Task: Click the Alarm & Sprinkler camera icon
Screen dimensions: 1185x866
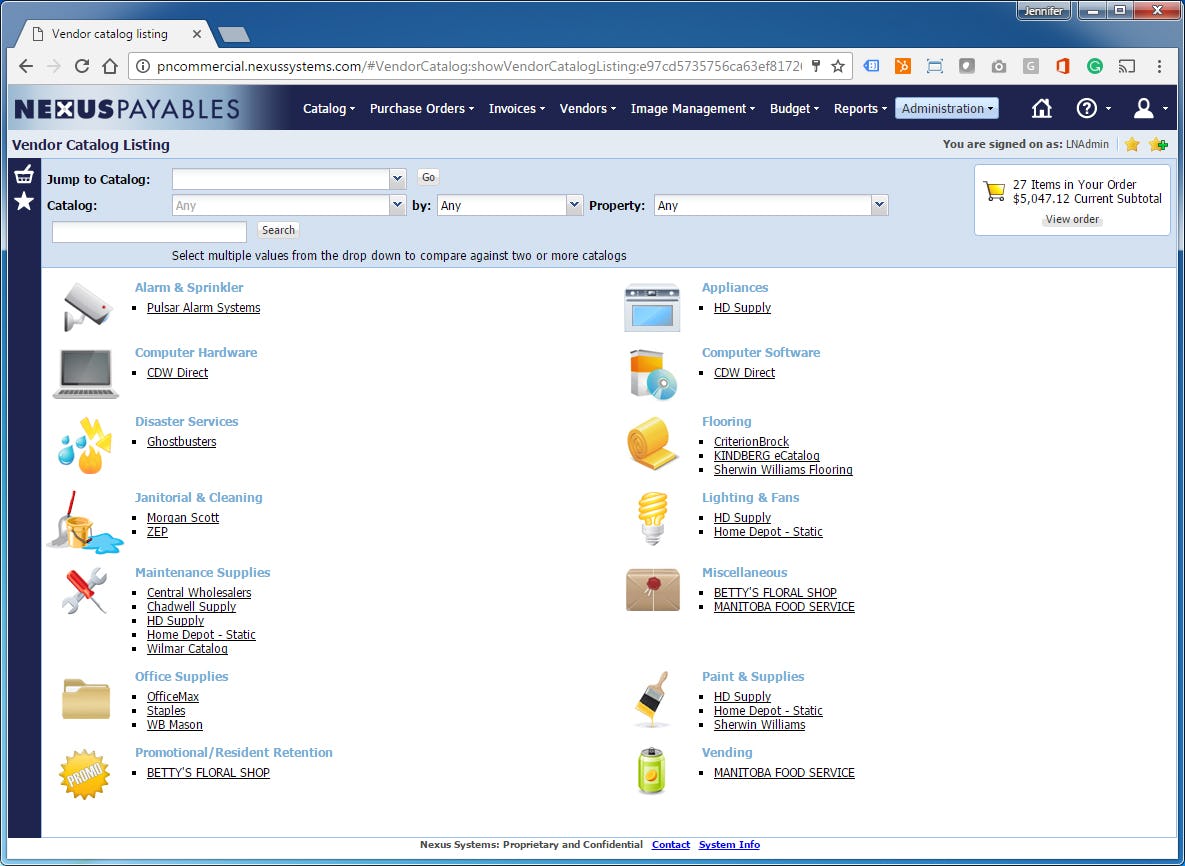Action: point(87,306)
